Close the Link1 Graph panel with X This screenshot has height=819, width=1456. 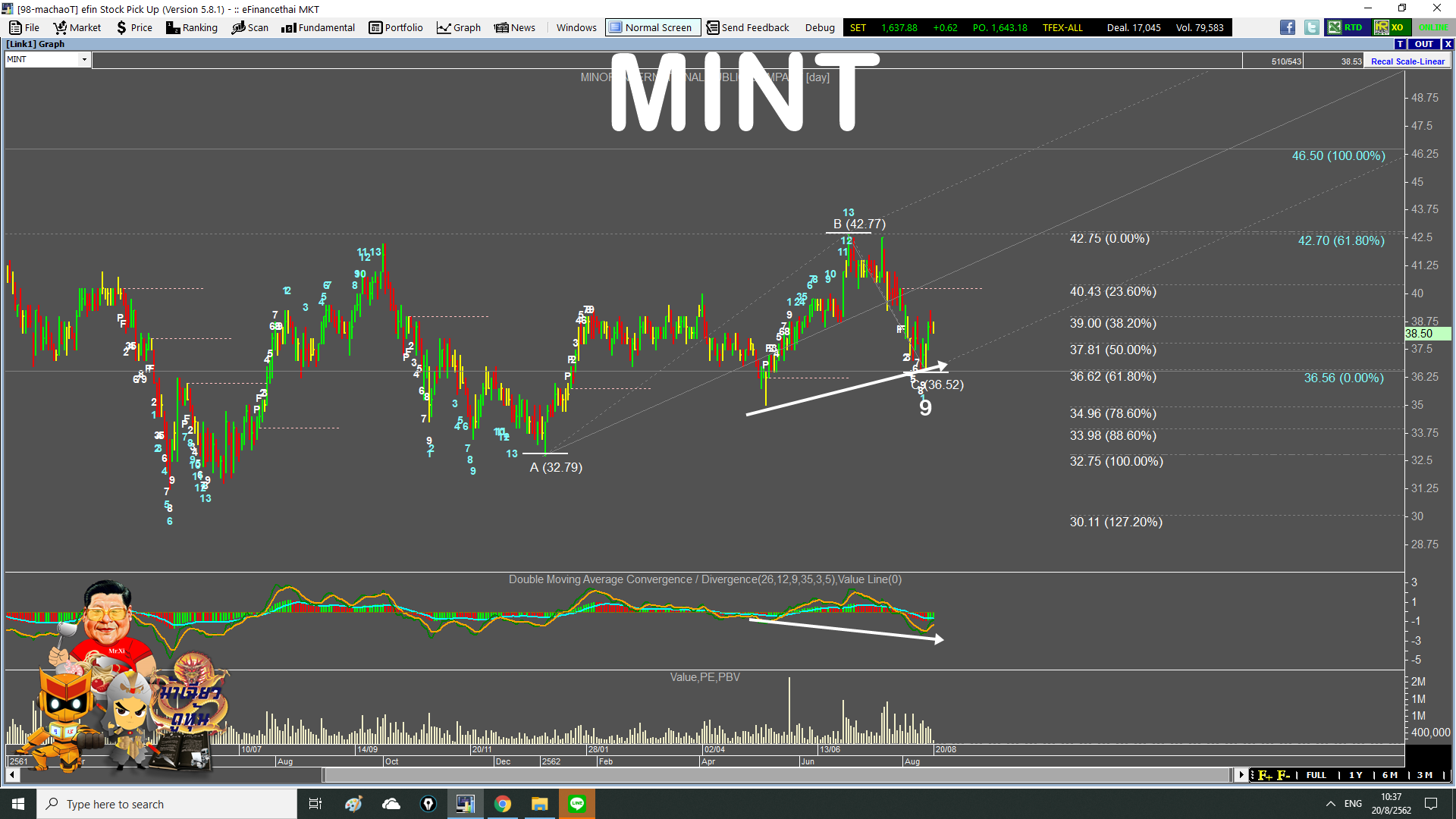pos(1447,44)
